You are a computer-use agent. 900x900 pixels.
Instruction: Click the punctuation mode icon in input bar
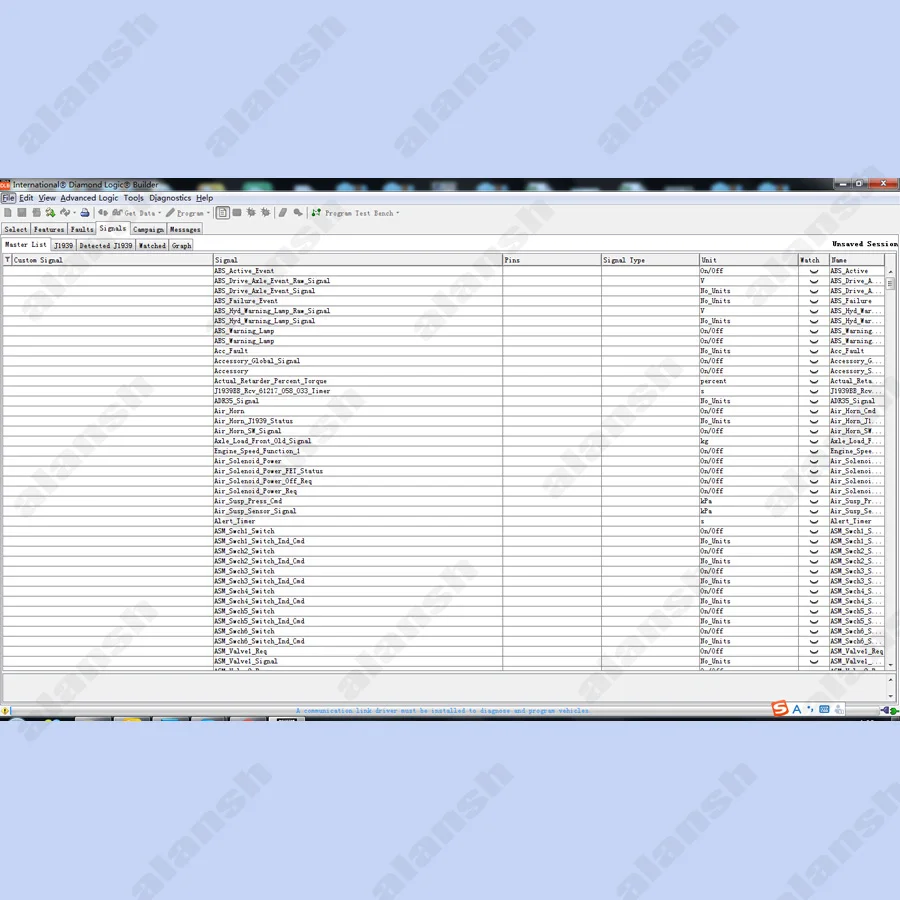(x=810, y=709)
